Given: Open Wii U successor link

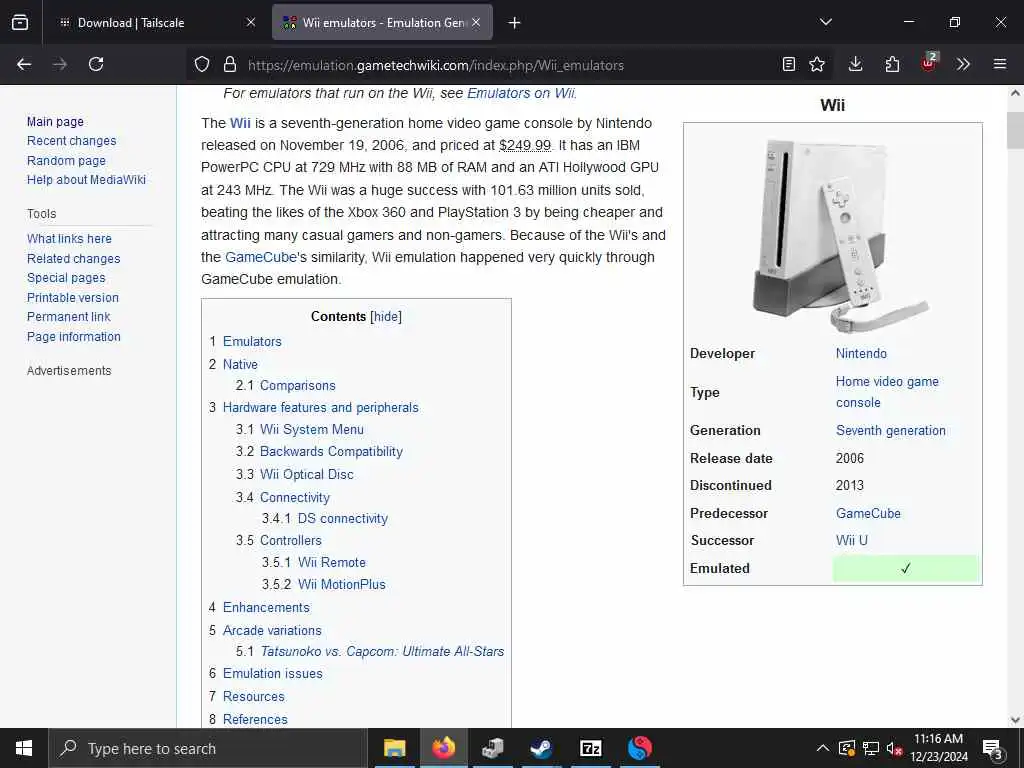Looking at the screenshot, I should pos(852,540).
